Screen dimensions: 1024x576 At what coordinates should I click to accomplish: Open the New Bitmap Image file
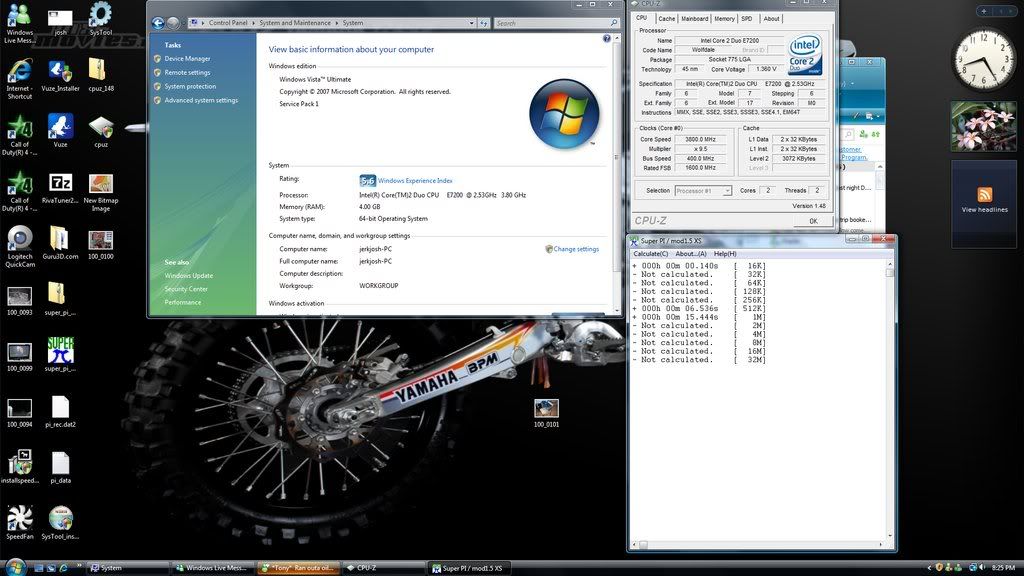click(101, 192)
